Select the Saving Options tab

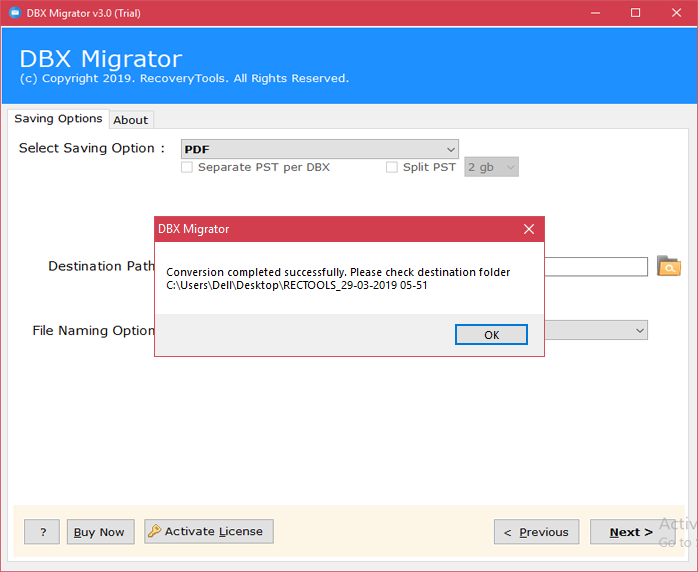click(x=58, y=119)
